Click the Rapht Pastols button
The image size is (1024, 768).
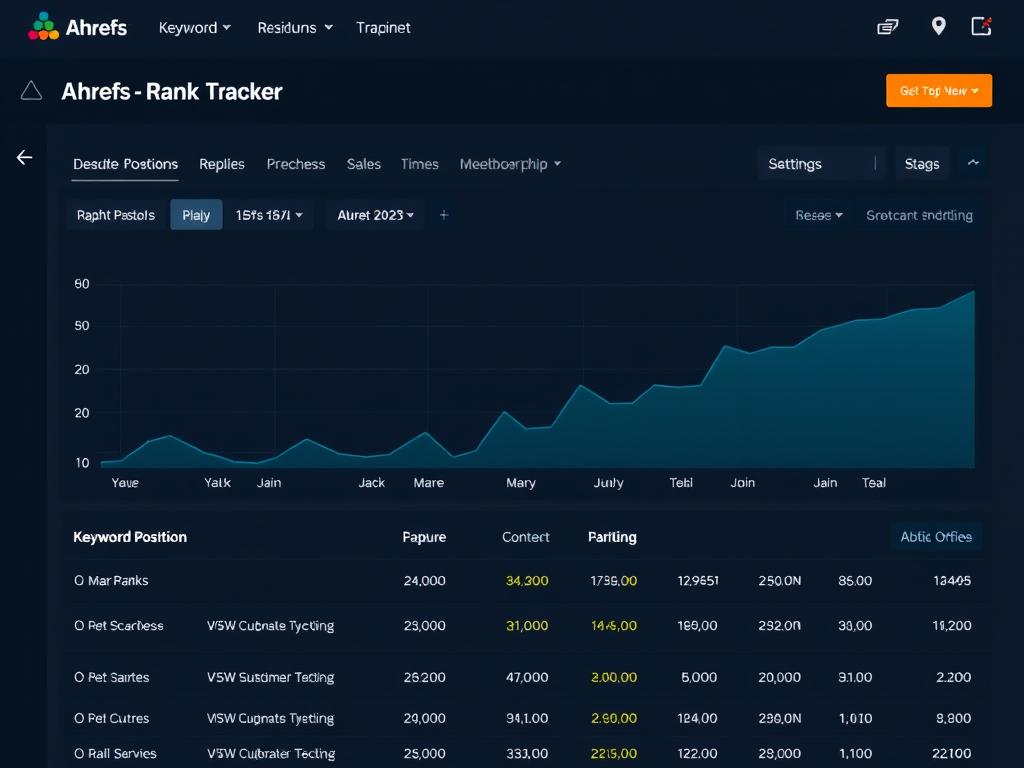(x=116, y=215)
